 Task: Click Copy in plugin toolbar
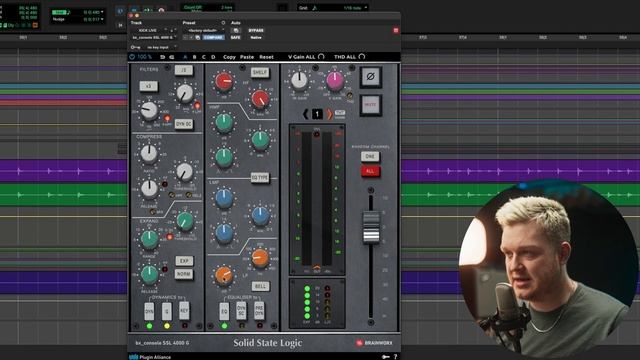(229, 57)
